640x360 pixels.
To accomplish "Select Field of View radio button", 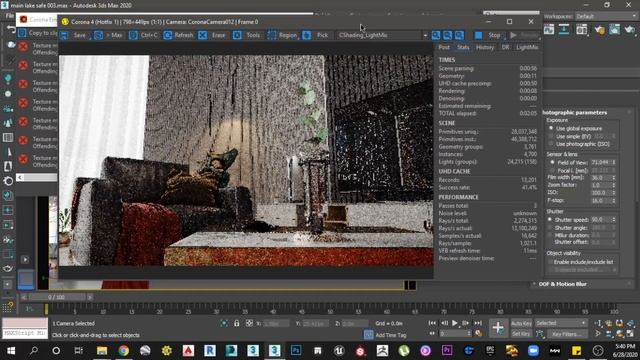I will (552, 162).
